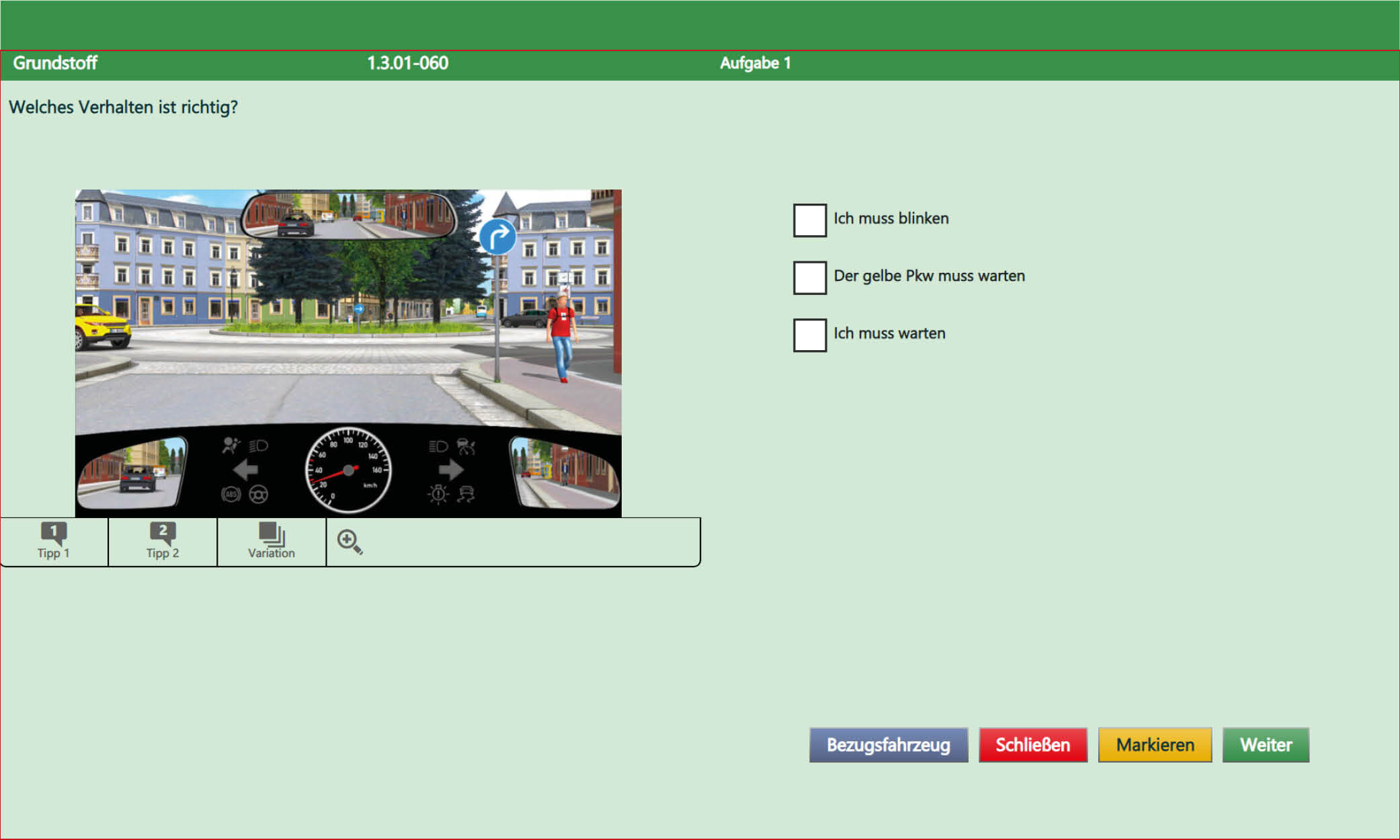The height and width of the screenshot is (840, 1400).
Task: Click the magnifier zoom icon
Action: point(349,542)
